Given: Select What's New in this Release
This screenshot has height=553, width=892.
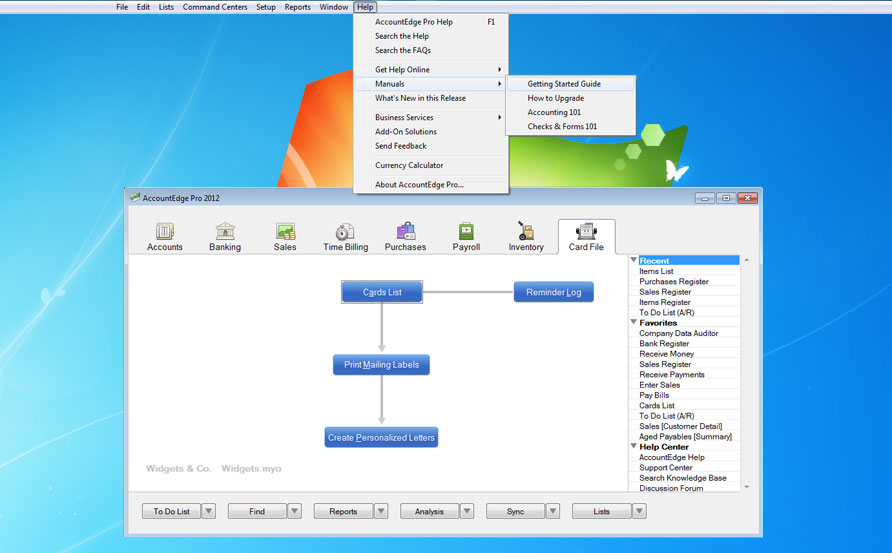Looking at the screenshot, I should coord(431,98).
